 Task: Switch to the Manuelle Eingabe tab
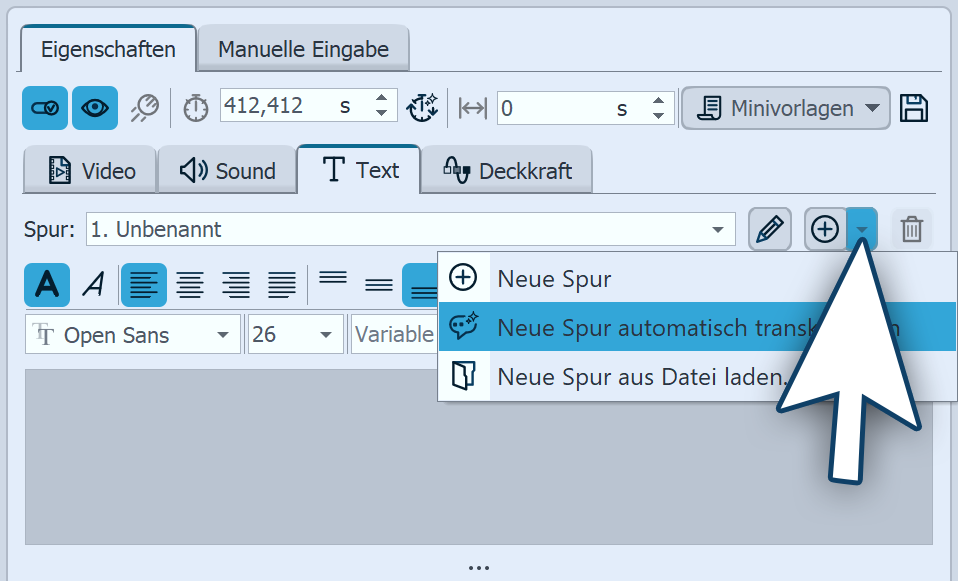pyautogui.click(x=303, y=49)
